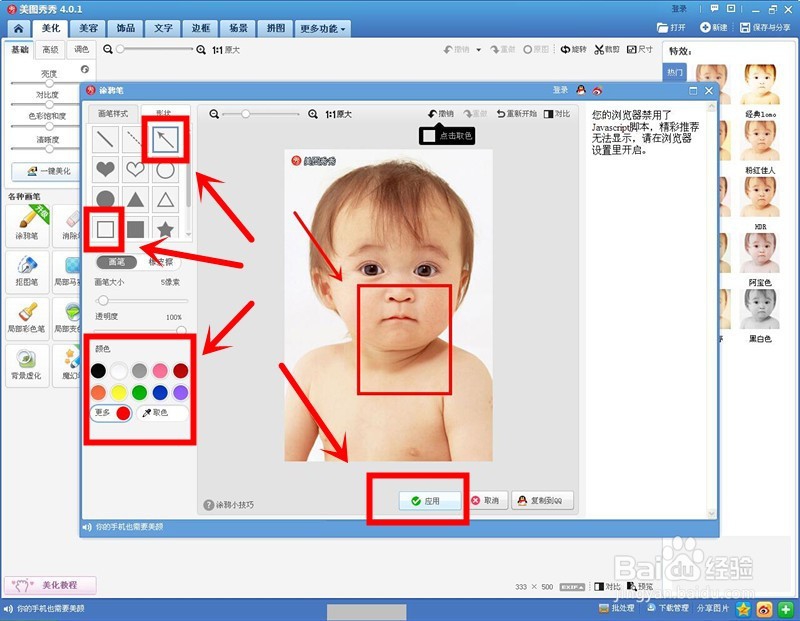Choose the outline circle shape
Screen dimensions: 800x621
coord(165,169)
